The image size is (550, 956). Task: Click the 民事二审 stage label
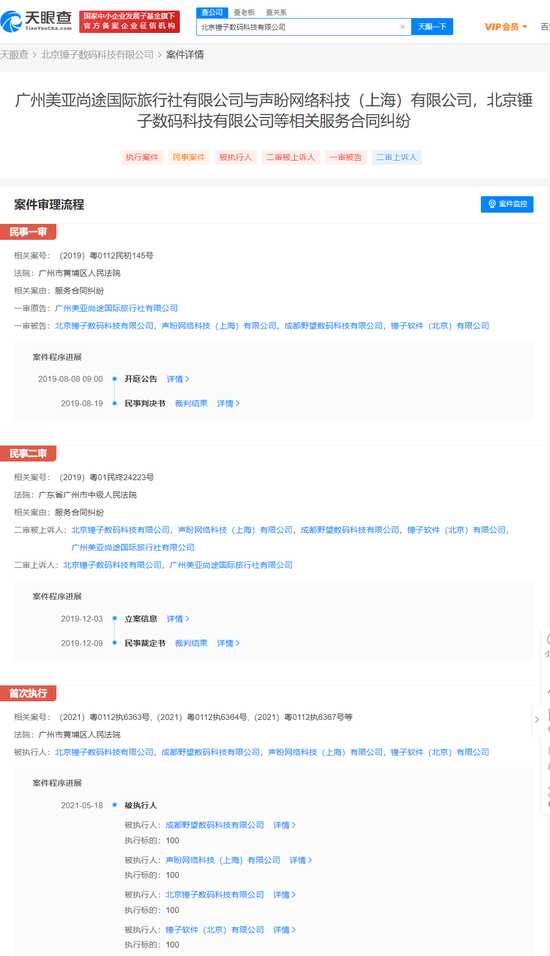pyautogui.click(x=28, y=454)
